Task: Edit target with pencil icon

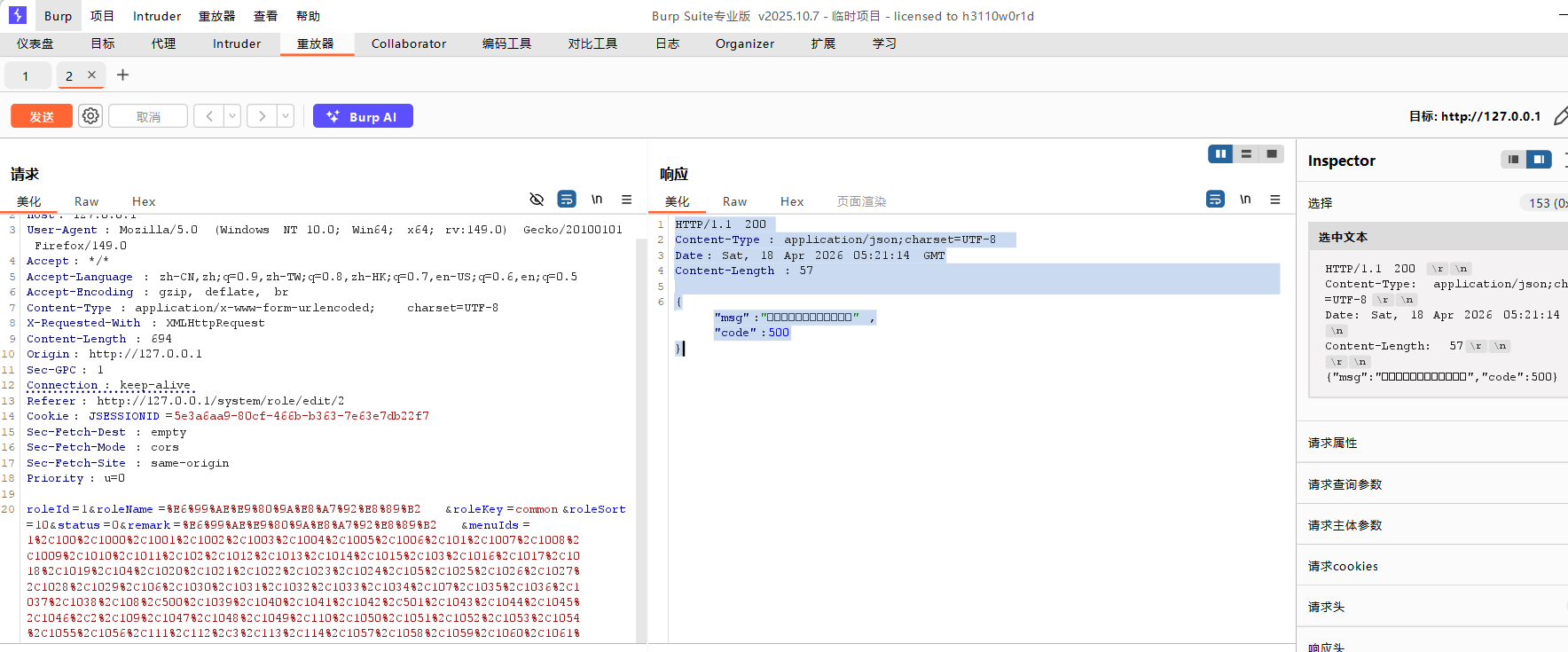Action: pos(1560,116)
